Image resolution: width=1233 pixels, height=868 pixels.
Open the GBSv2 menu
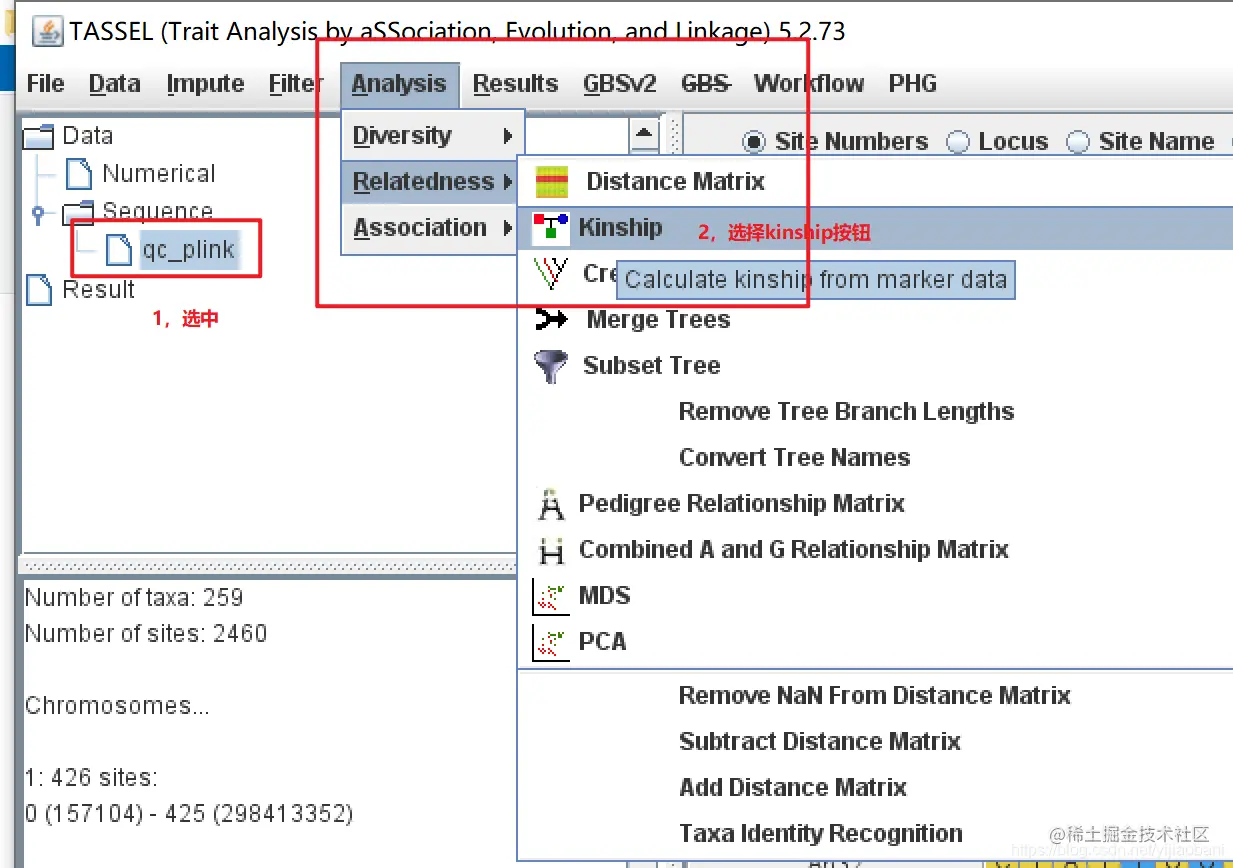pos(620,84)
